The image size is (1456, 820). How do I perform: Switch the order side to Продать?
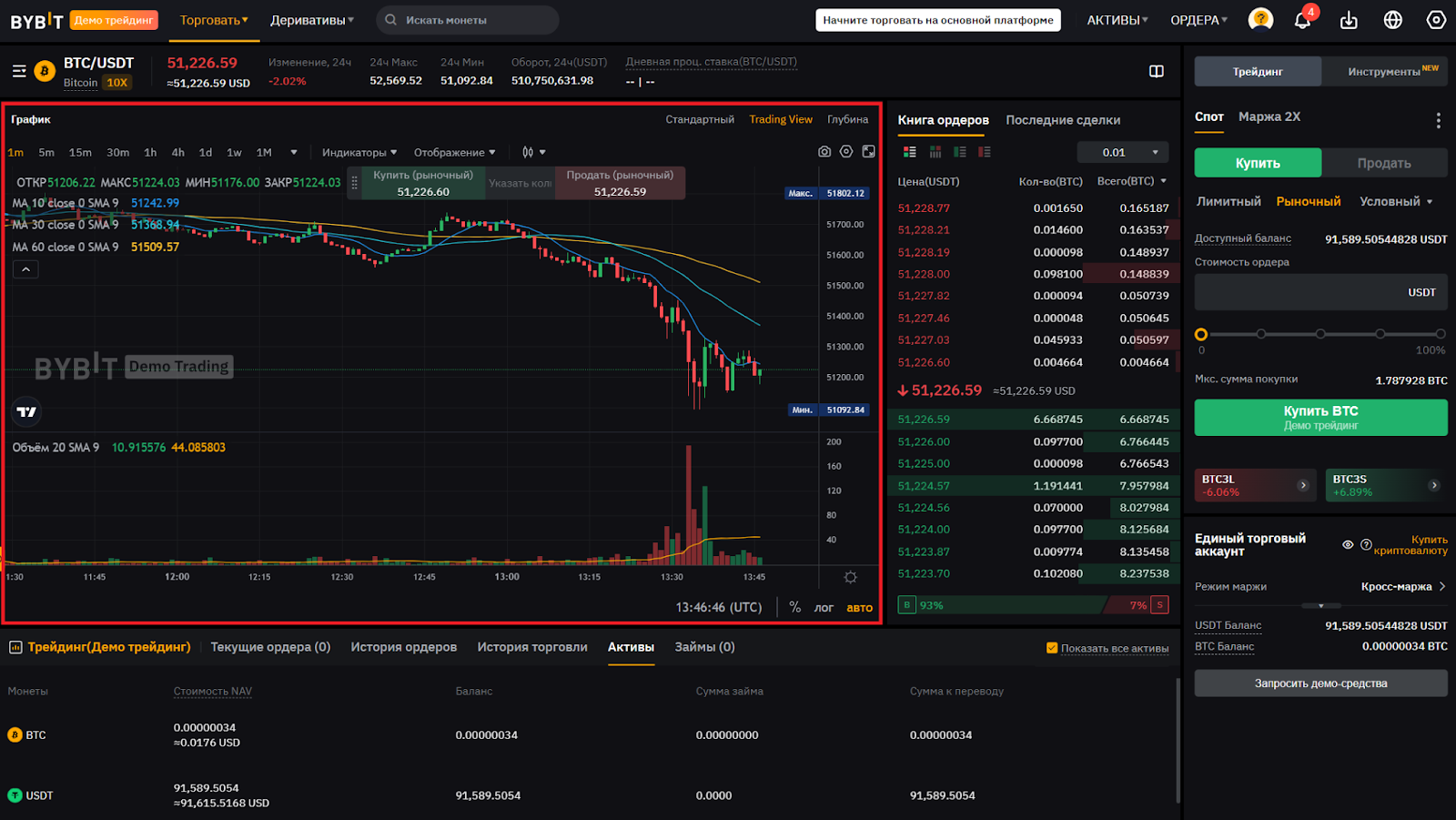(x=1383, y=163)
